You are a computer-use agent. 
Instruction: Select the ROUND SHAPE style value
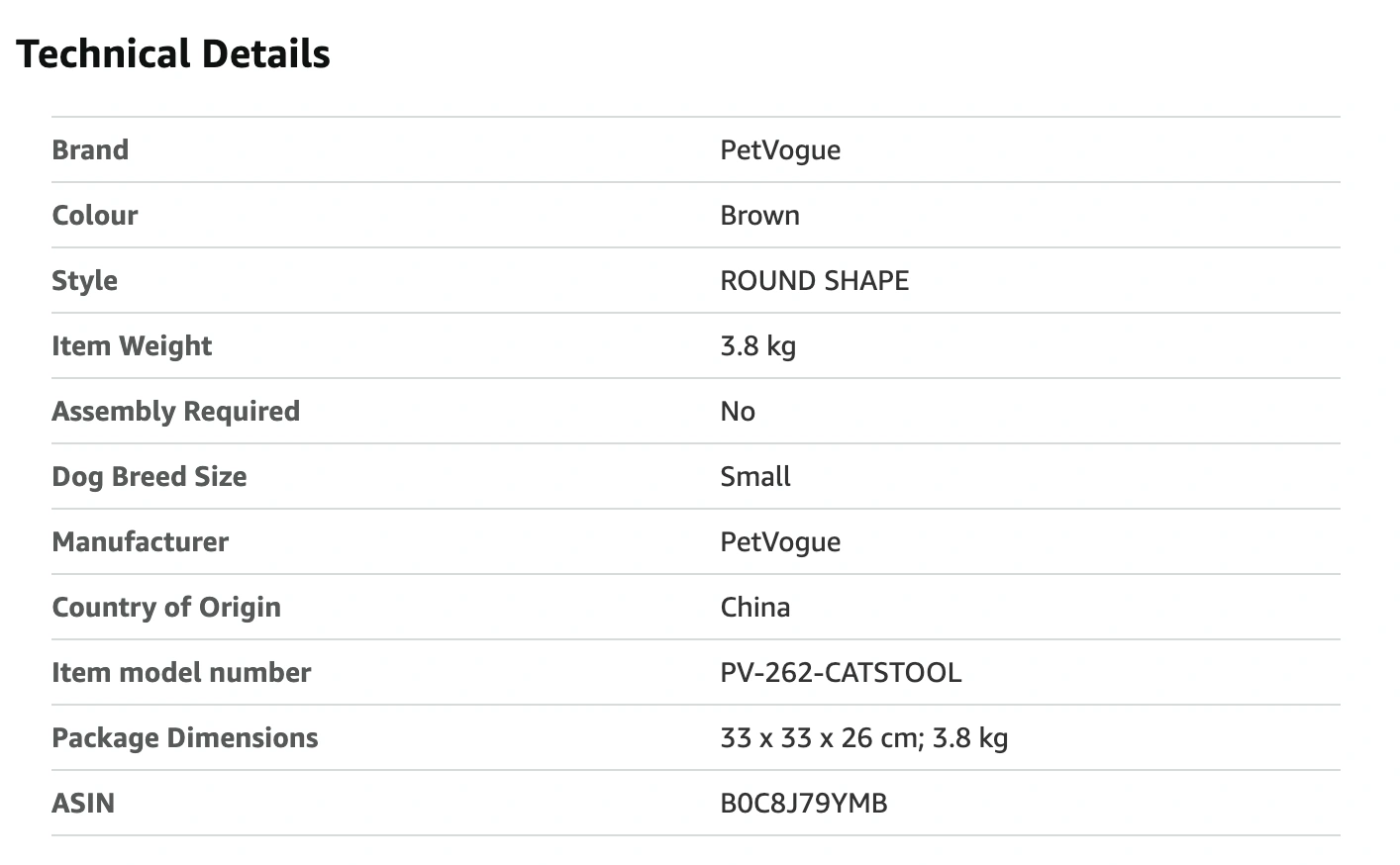click(814, 281)
